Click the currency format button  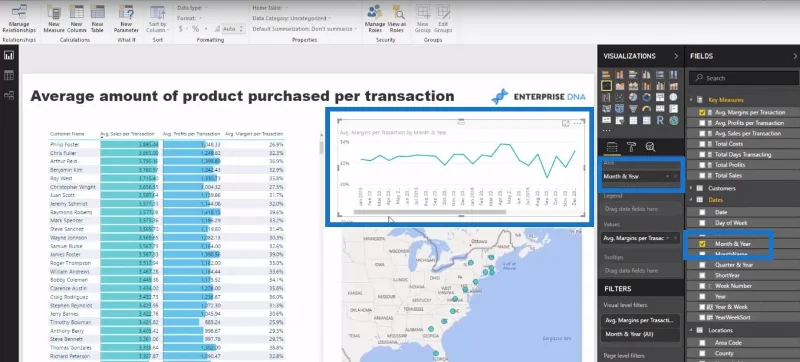click(181, 29)
